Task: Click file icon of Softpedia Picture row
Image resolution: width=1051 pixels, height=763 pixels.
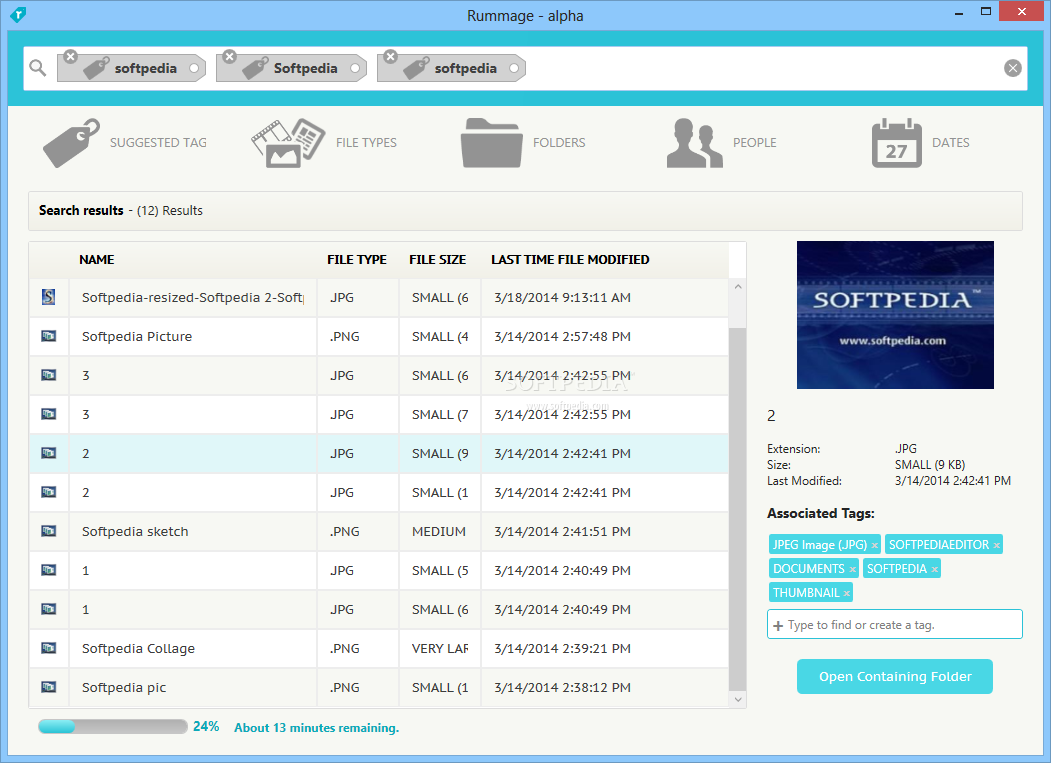Action: coord(48,336)
